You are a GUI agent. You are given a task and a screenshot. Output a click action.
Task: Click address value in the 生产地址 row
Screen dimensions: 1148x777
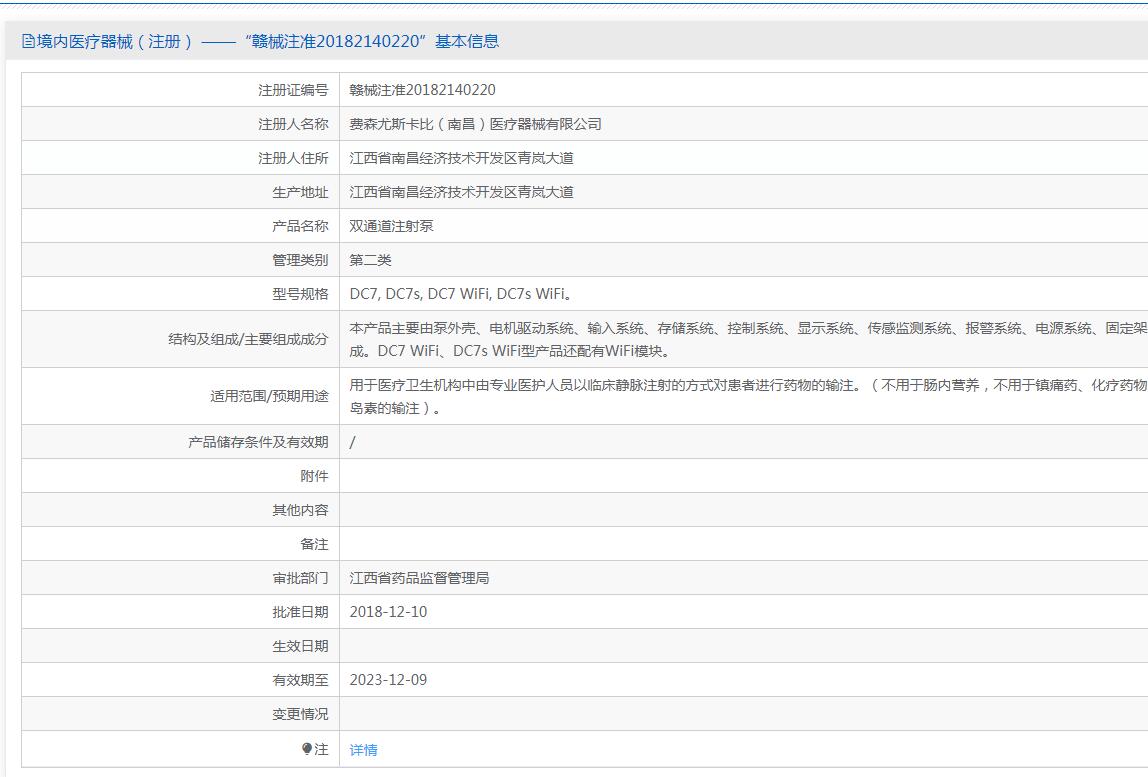click(x=461, y=192)
